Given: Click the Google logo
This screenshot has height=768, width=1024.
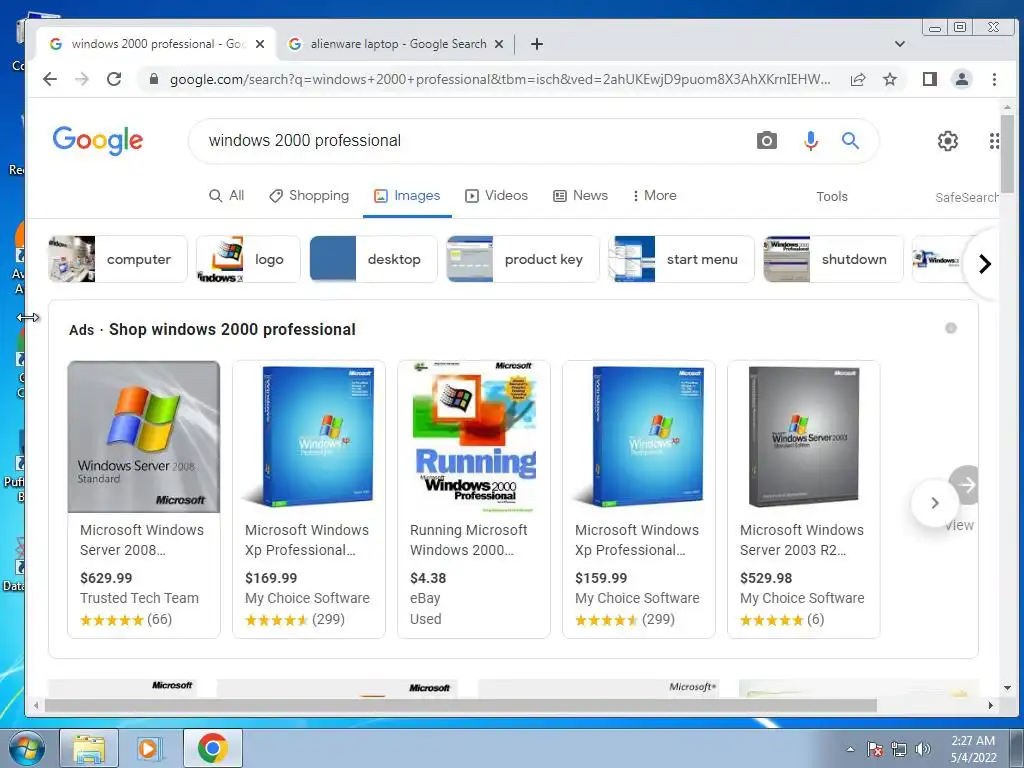Looking at the screenshot, I should [x=97, y=140].
